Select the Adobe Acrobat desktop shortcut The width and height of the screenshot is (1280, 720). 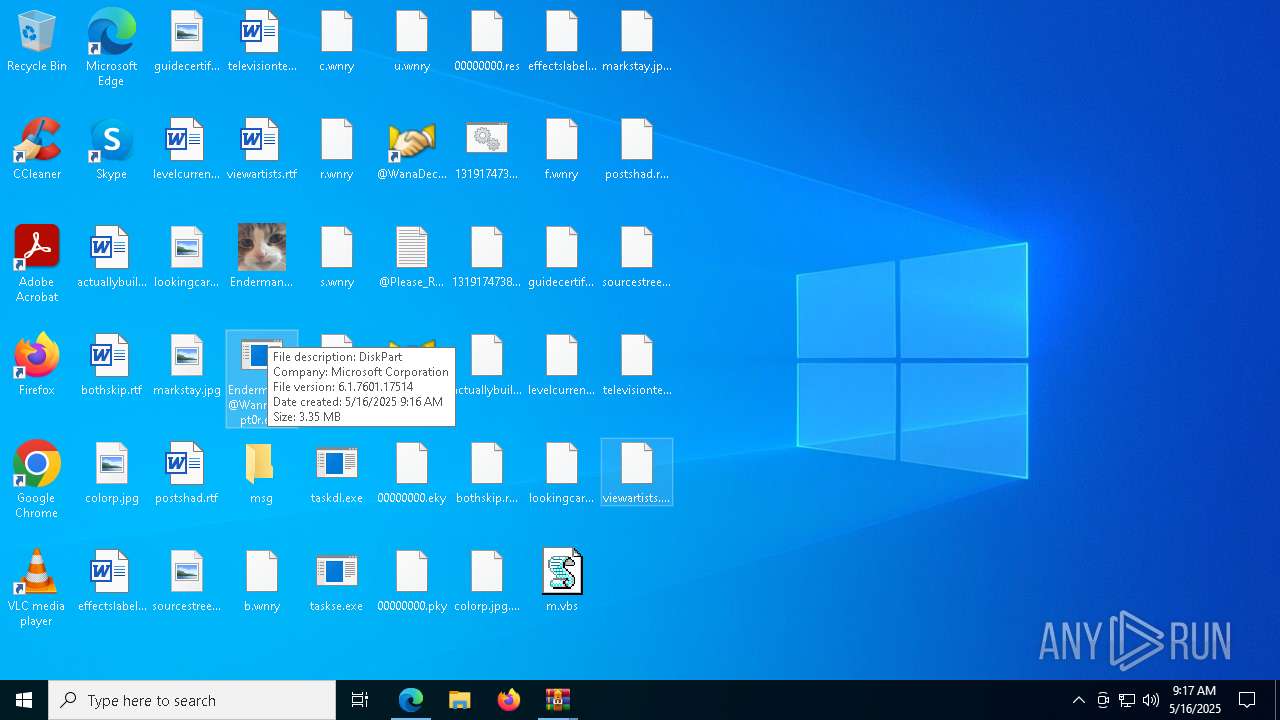click(x=37, y=264)
